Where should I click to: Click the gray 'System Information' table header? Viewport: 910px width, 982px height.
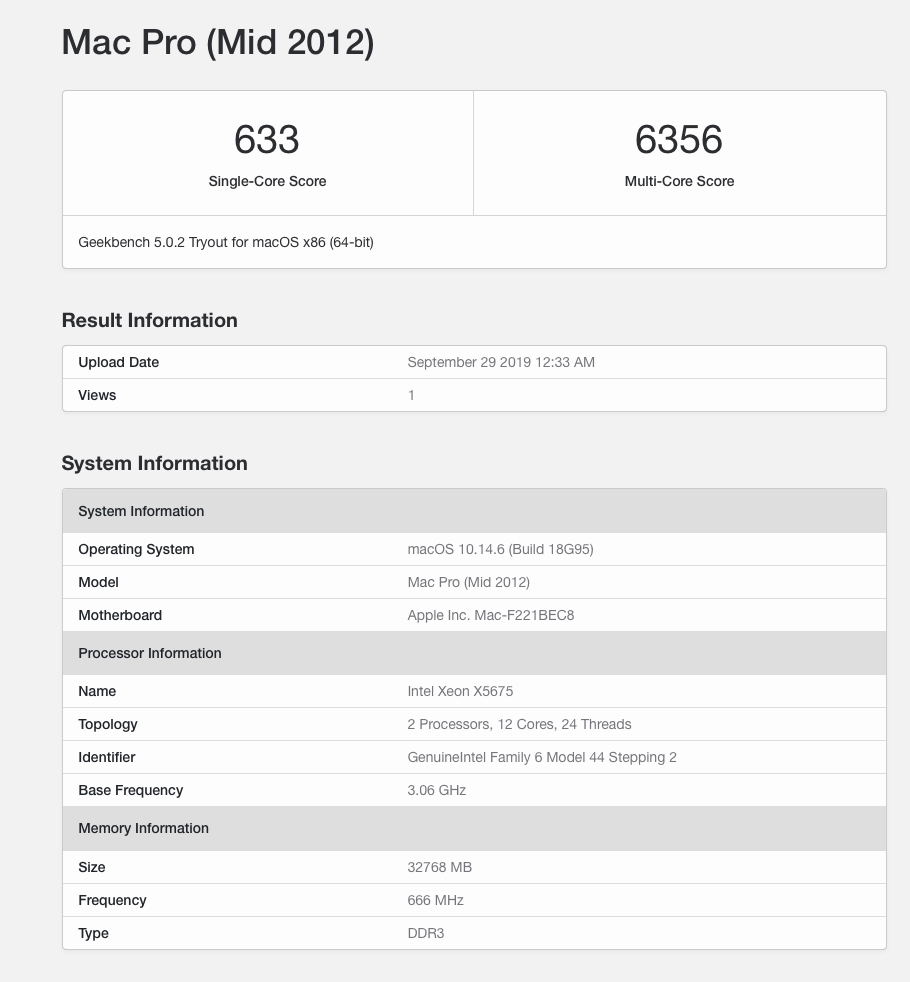point(474,511)
